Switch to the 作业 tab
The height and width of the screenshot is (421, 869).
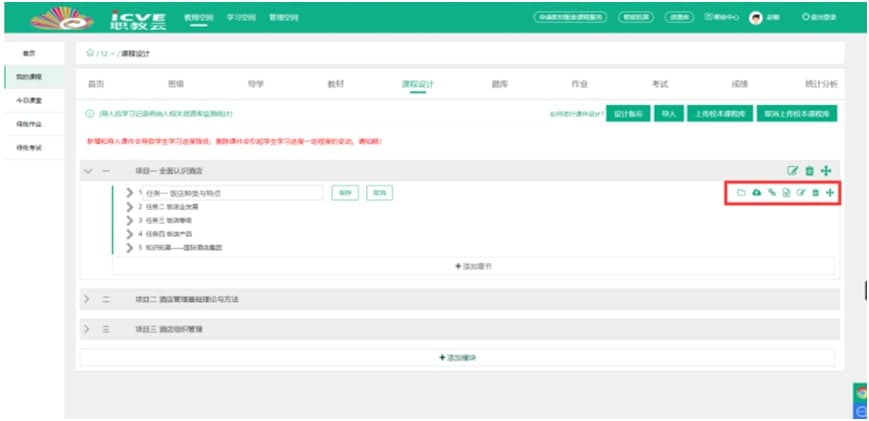[x=579, y=84]
